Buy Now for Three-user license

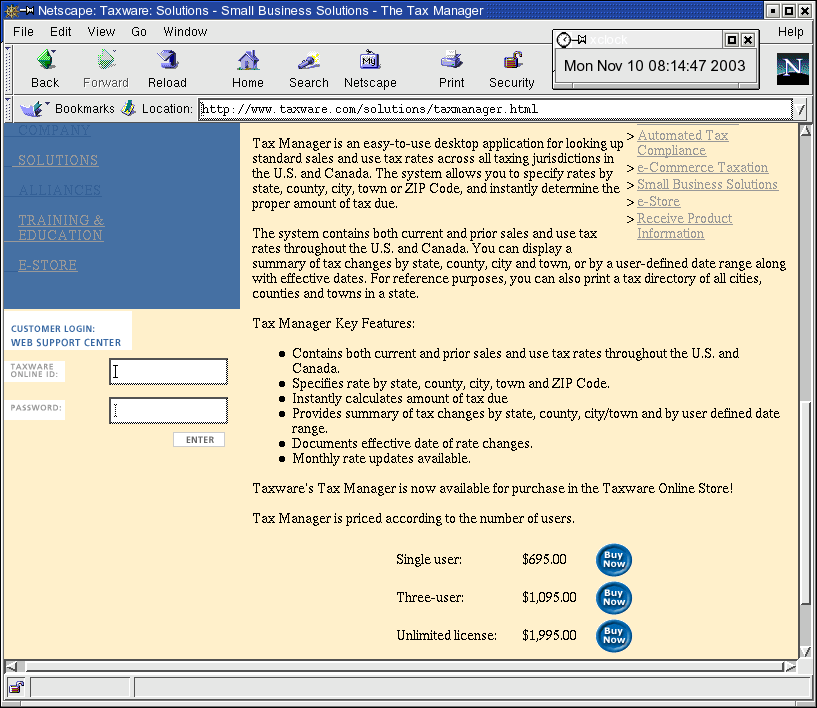pos(614,598)
